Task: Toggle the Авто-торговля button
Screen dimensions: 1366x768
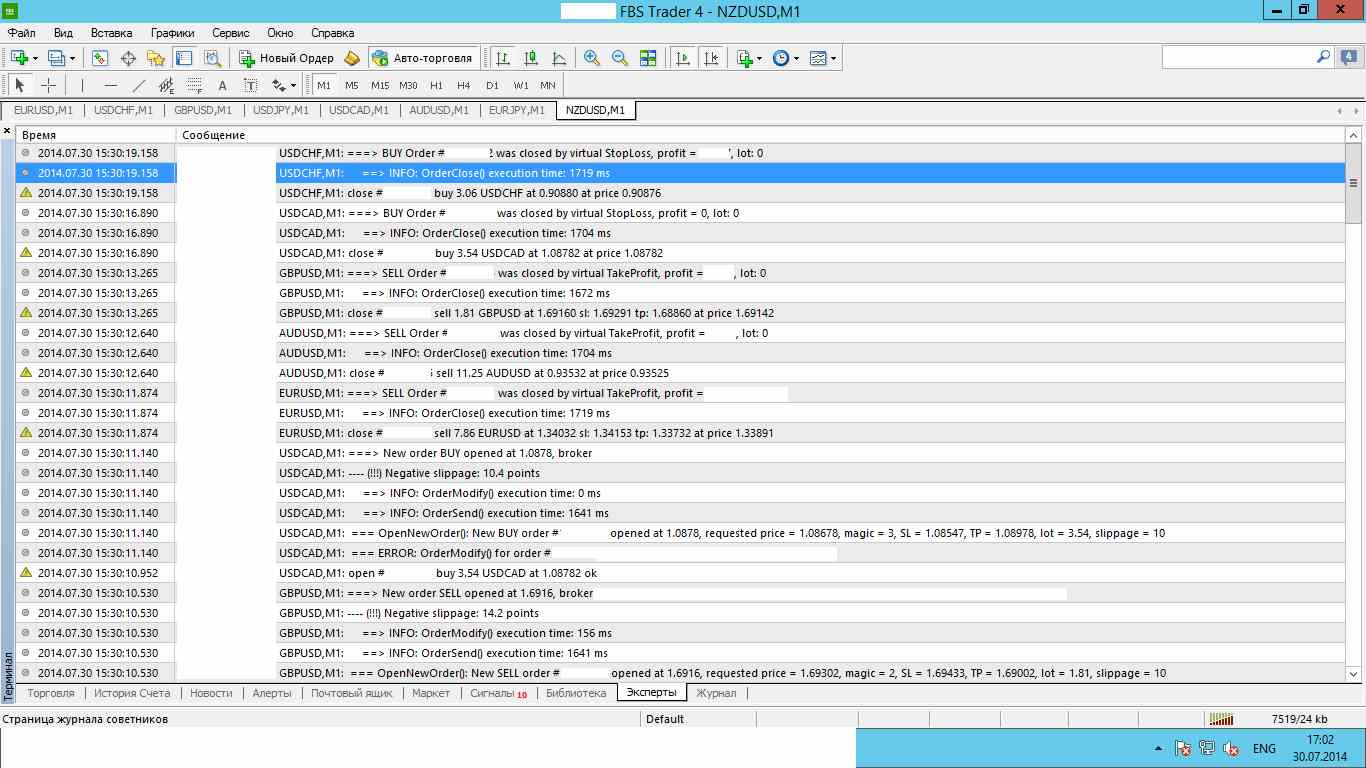Action: pyautogui.click(x=422, y=58)
